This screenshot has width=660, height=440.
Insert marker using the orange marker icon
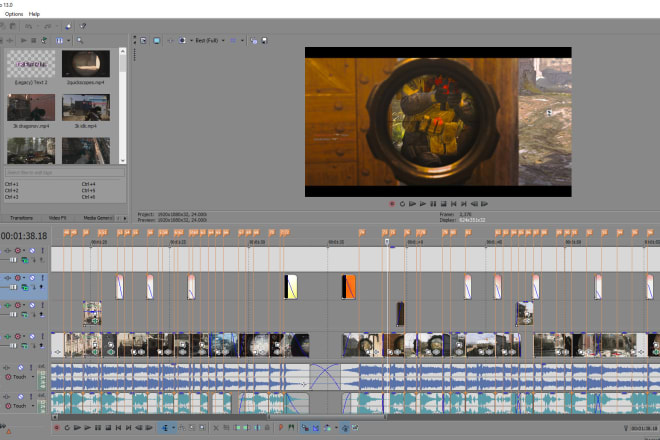pyautogui.click(x=281, y=428)
